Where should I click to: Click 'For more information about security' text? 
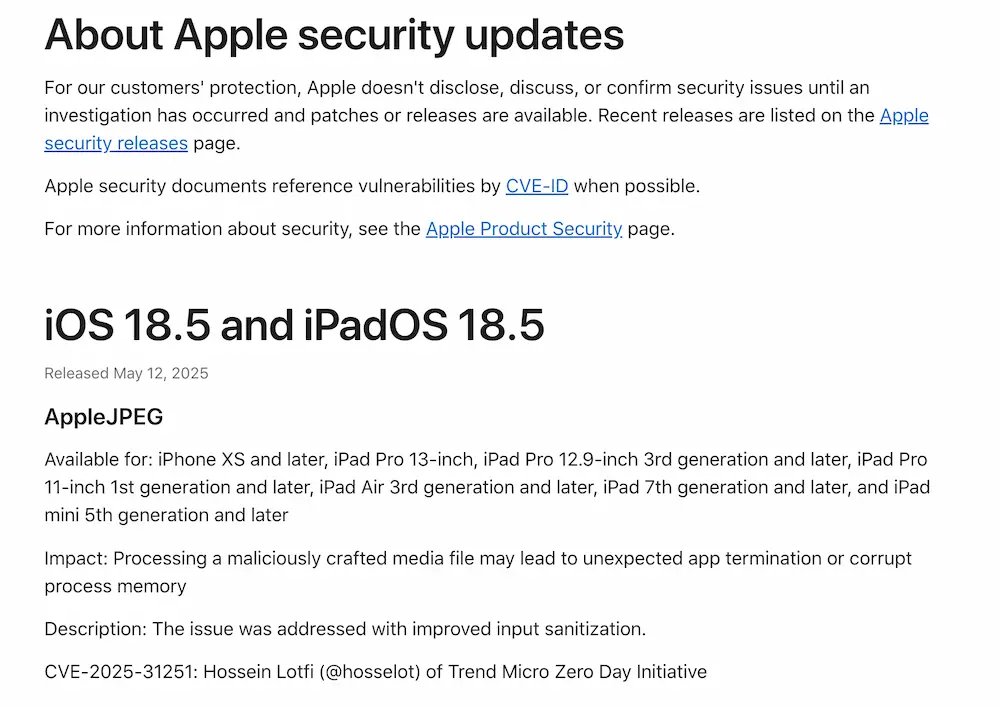coord(196,229)
